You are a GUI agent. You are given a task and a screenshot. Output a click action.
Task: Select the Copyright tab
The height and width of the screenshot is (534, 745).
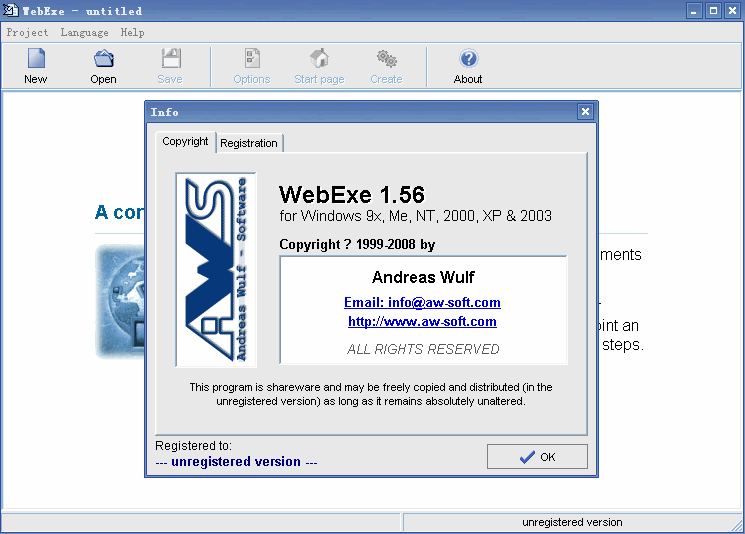tap(185, 142)
